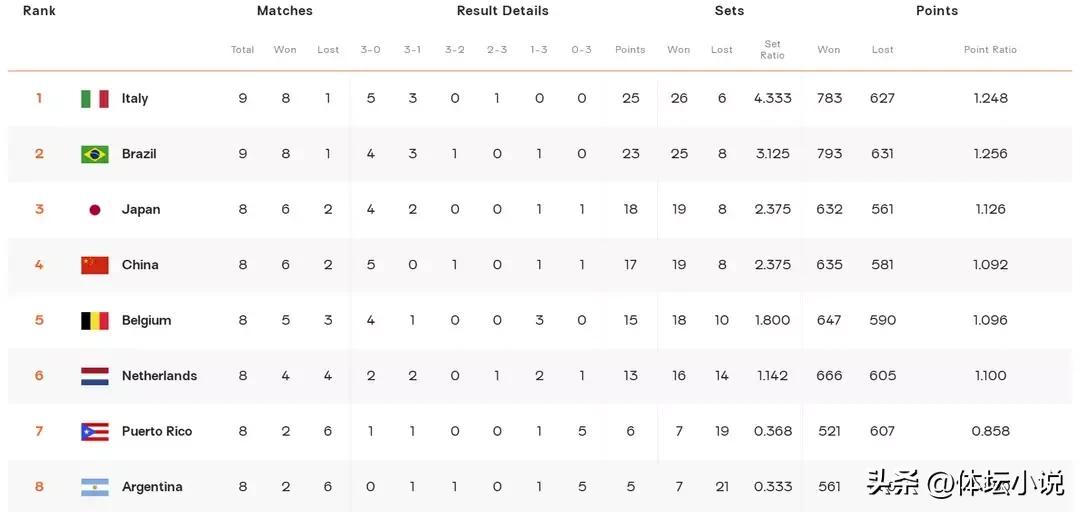Sort by the Set Ratio column

click(772, 50)
